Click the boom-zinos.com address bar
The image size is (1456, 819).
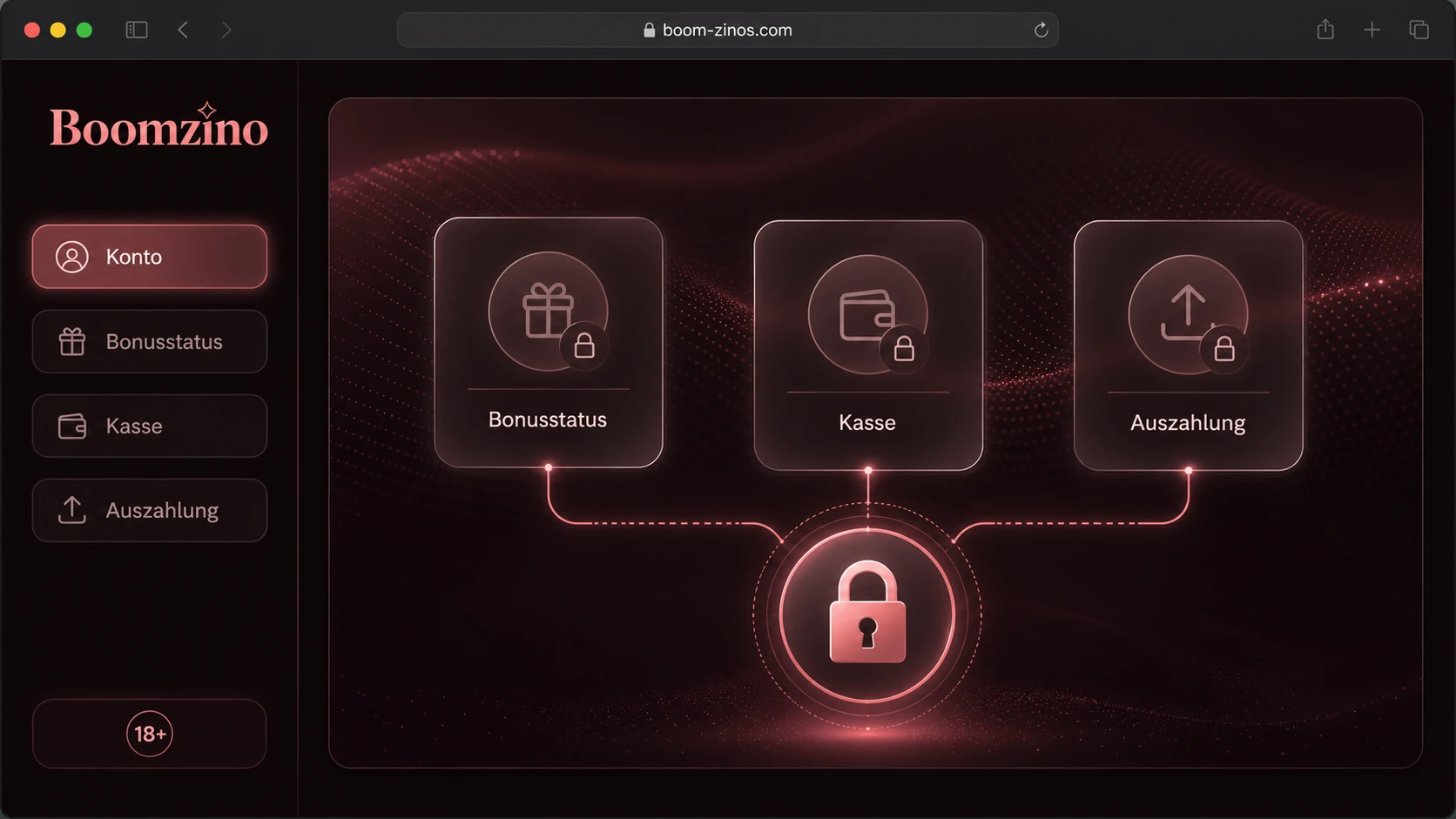coord(727,30)
